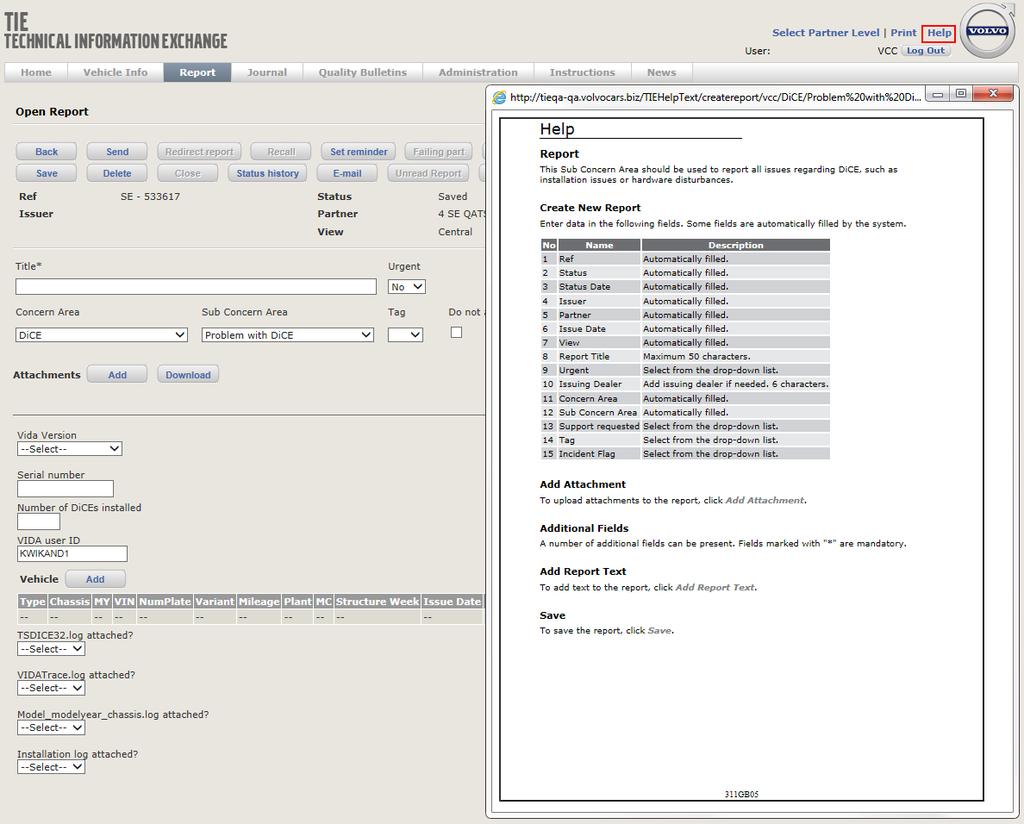
Task: Click the '311GB05' code at Help page bottom
Action: click(741, 794)
